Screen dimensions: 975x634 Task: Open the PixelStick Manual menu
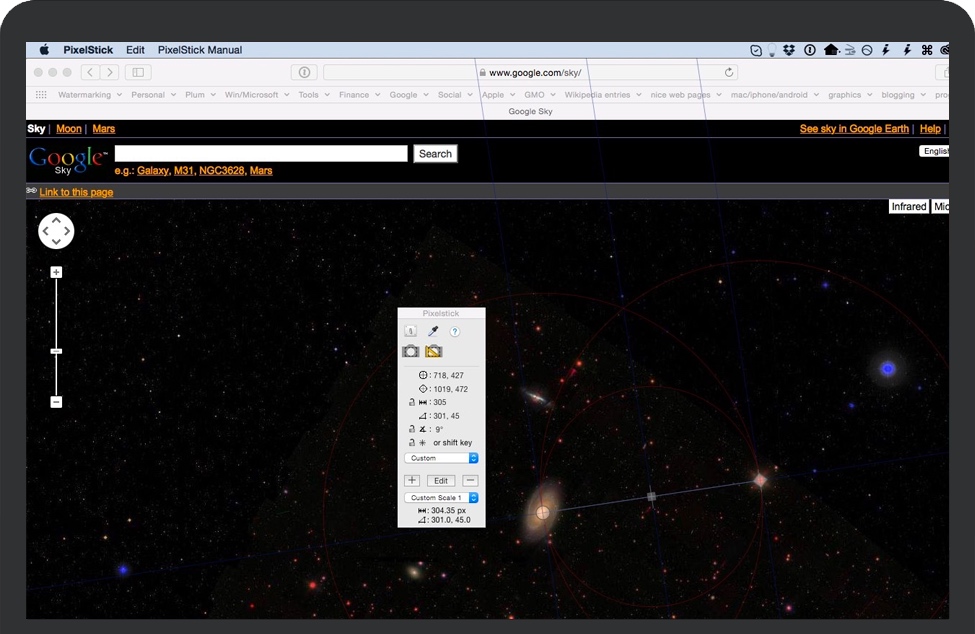point(200,50)
